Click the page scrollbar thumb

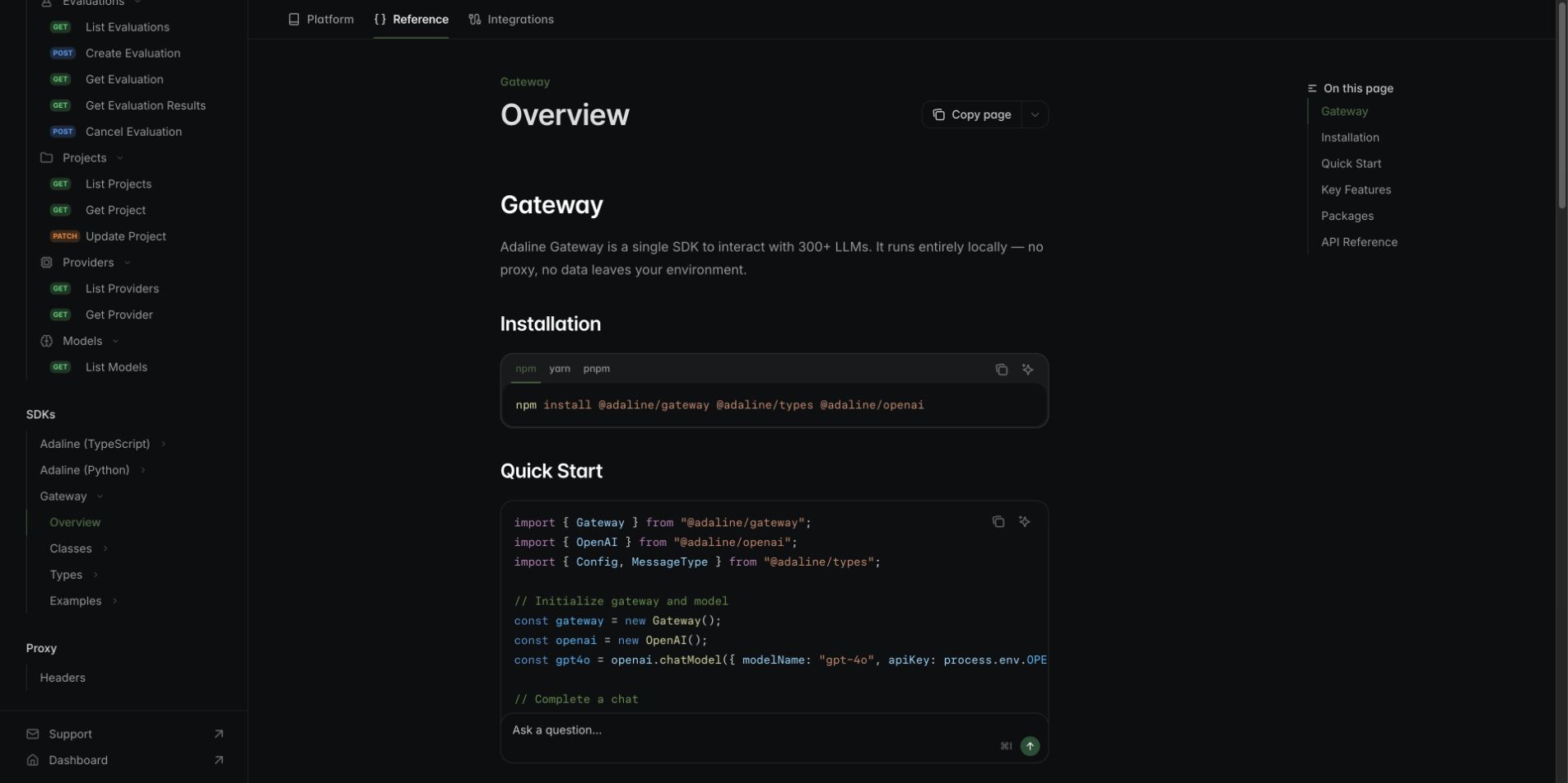[1561, 105]
